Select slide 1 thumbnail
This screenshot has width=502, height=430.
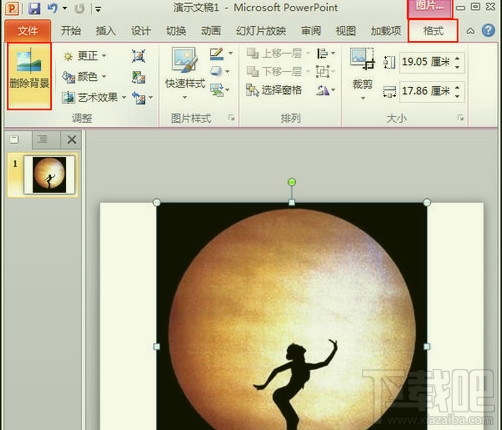click(x=49, y=175)
